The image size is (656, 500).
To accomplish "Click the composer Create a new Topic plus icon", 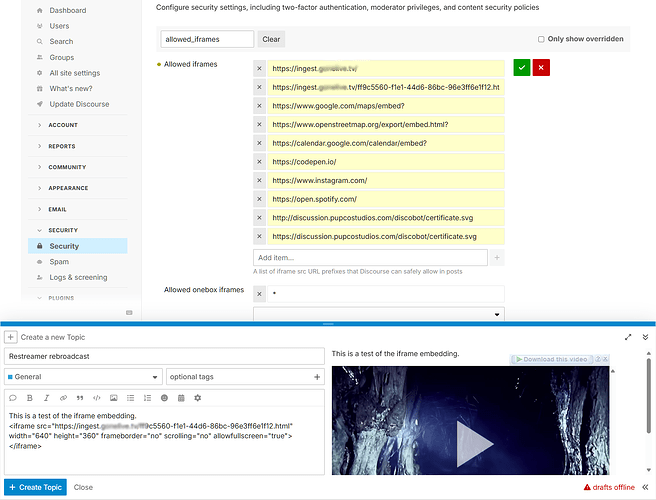I will (10, 337).
